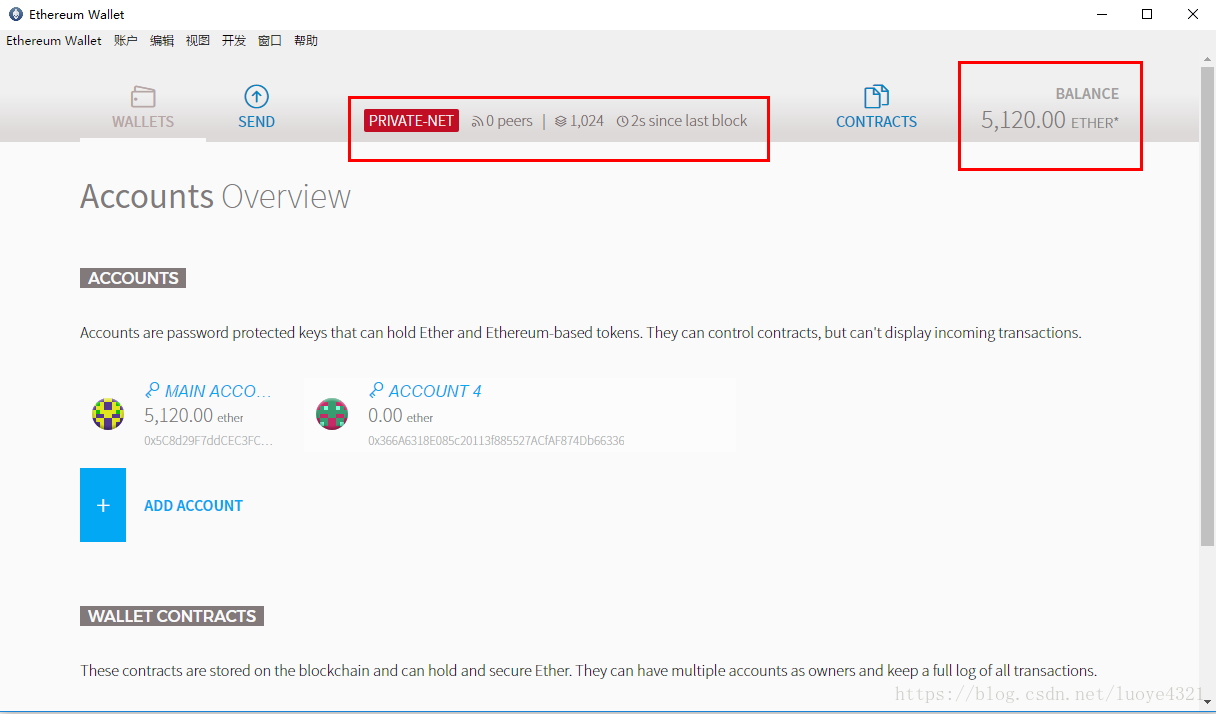Open the 账户 menu
1216x714 pixels.
pyautogui.click(x=126, y=41)
